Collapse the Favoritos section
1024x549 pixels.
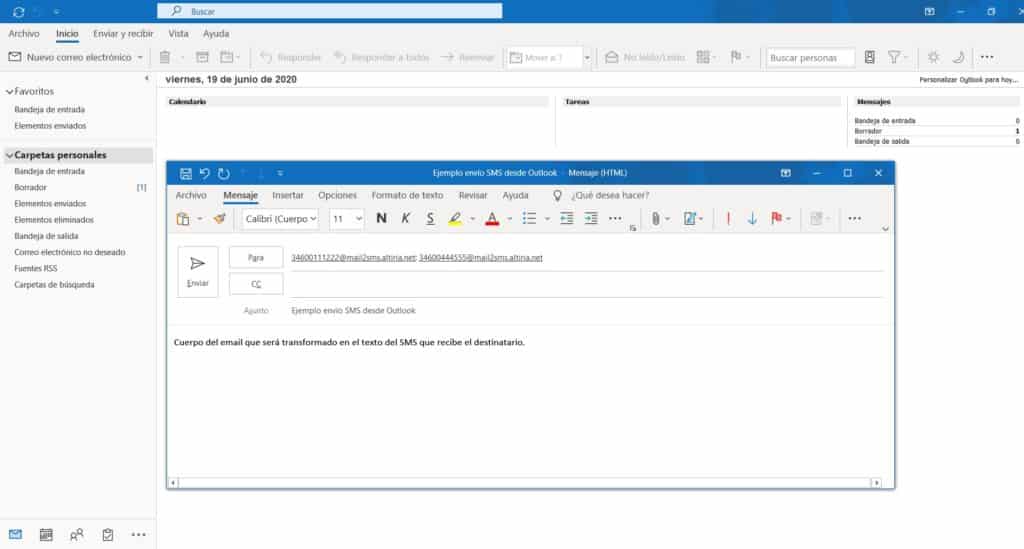[9, 92]
